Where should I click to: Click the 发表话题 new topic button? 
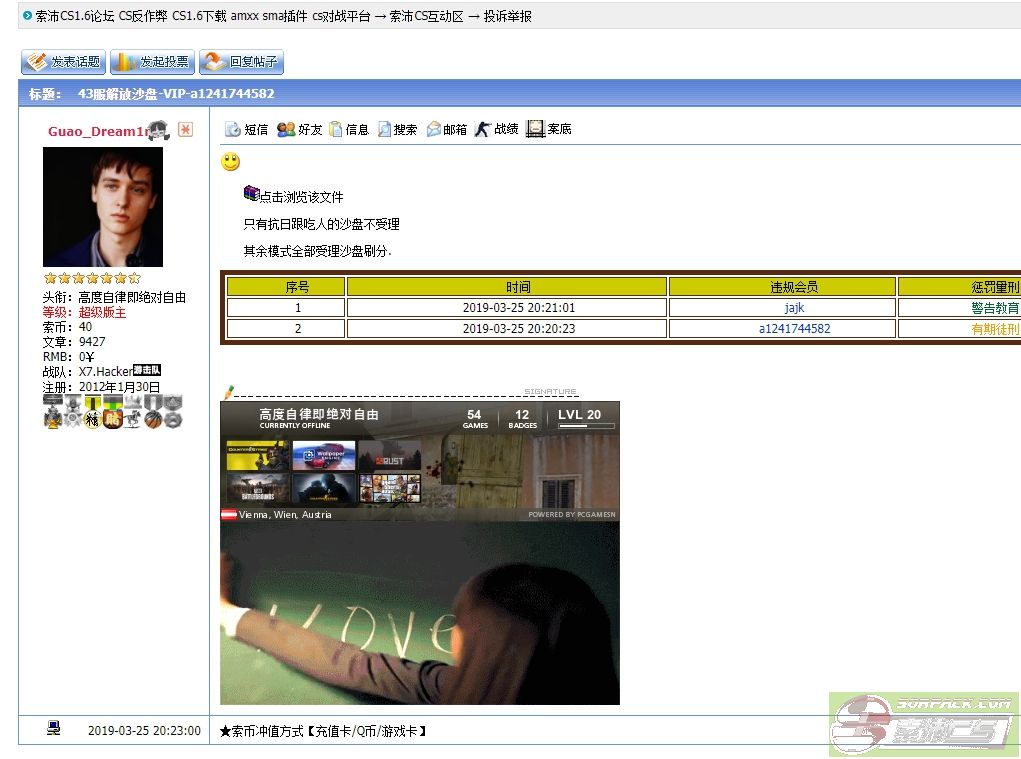63,62
